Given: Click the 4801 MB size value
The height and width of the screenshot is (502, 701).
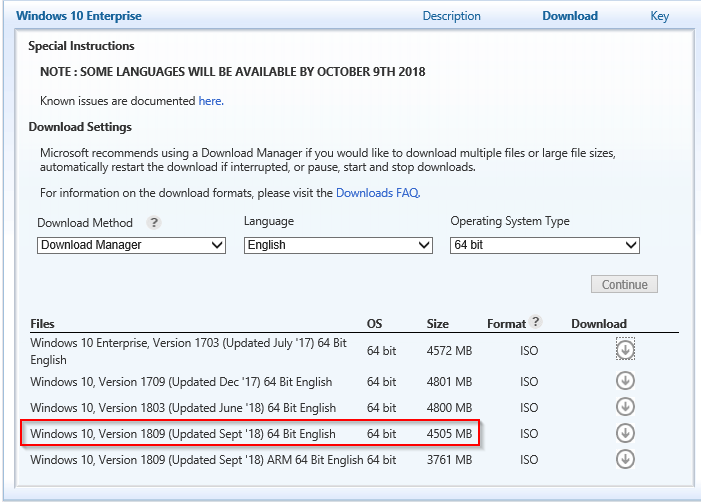Looking at the screenshot, I should coord(449,382).
